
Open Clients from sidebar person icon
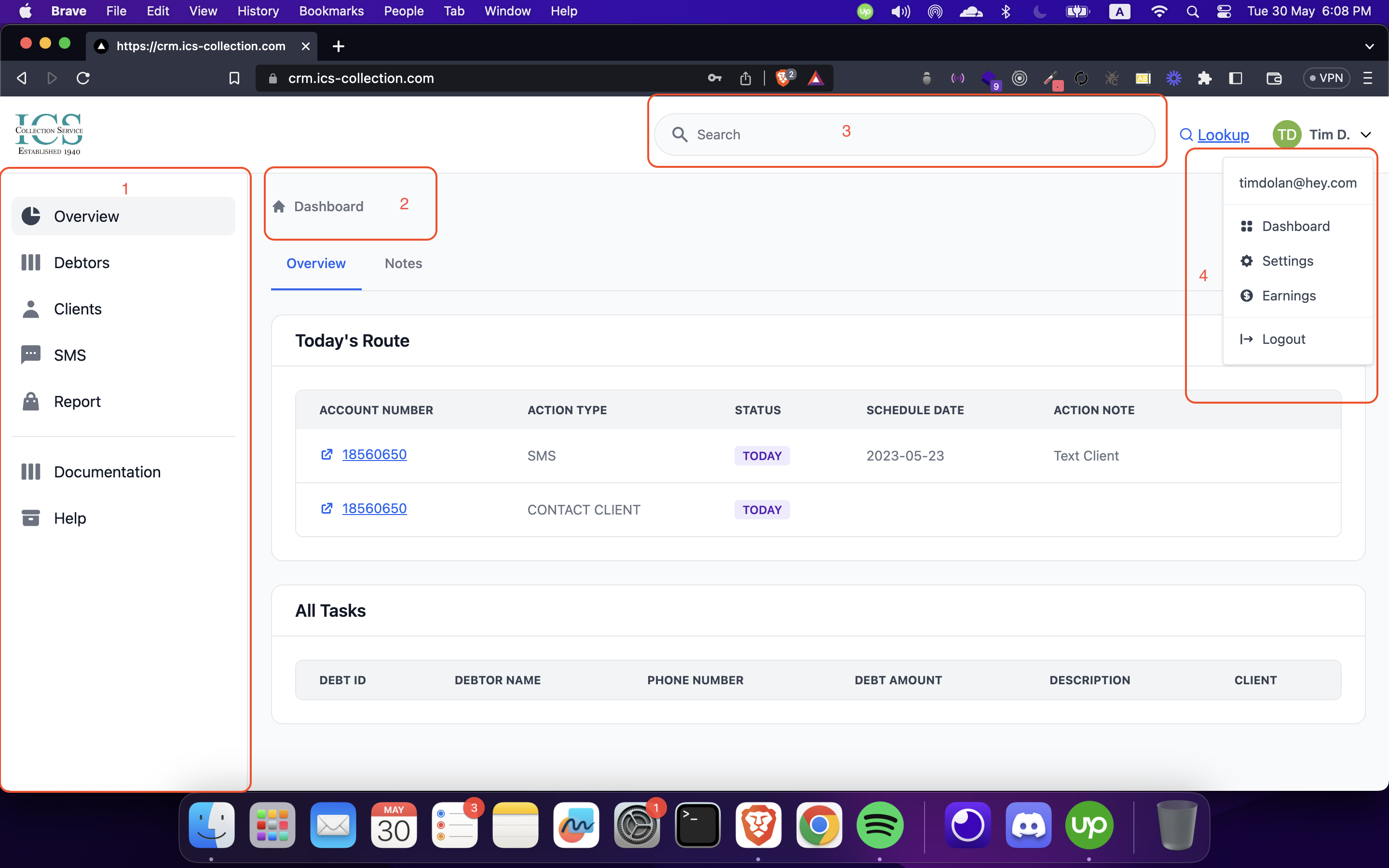pyautogui.click(x=30, y=309)
